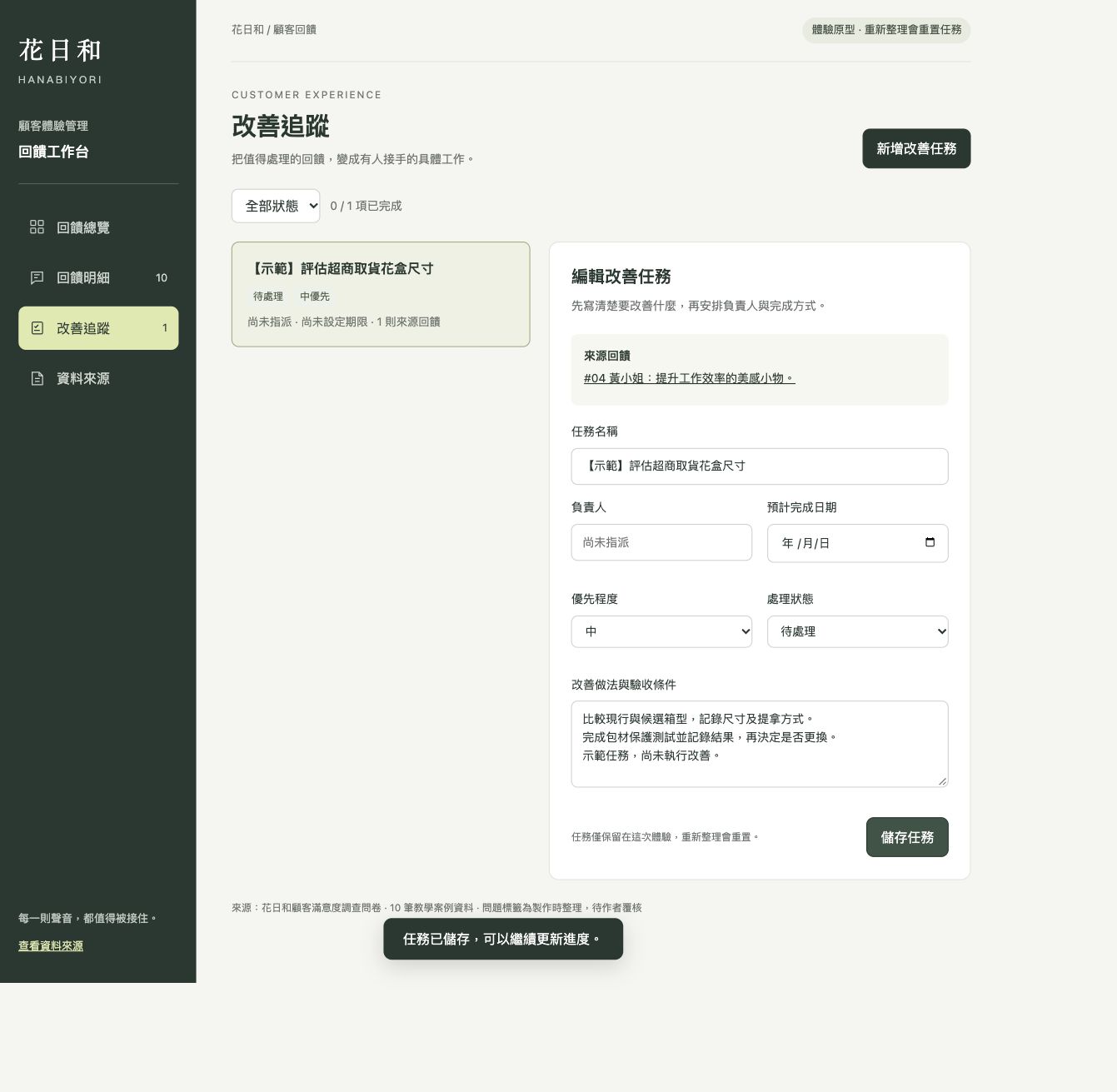This screenshot has height=1092, width=1117.
Task: Click the 0 / 1 項已完成 counter
Action: tap(366, 206)
